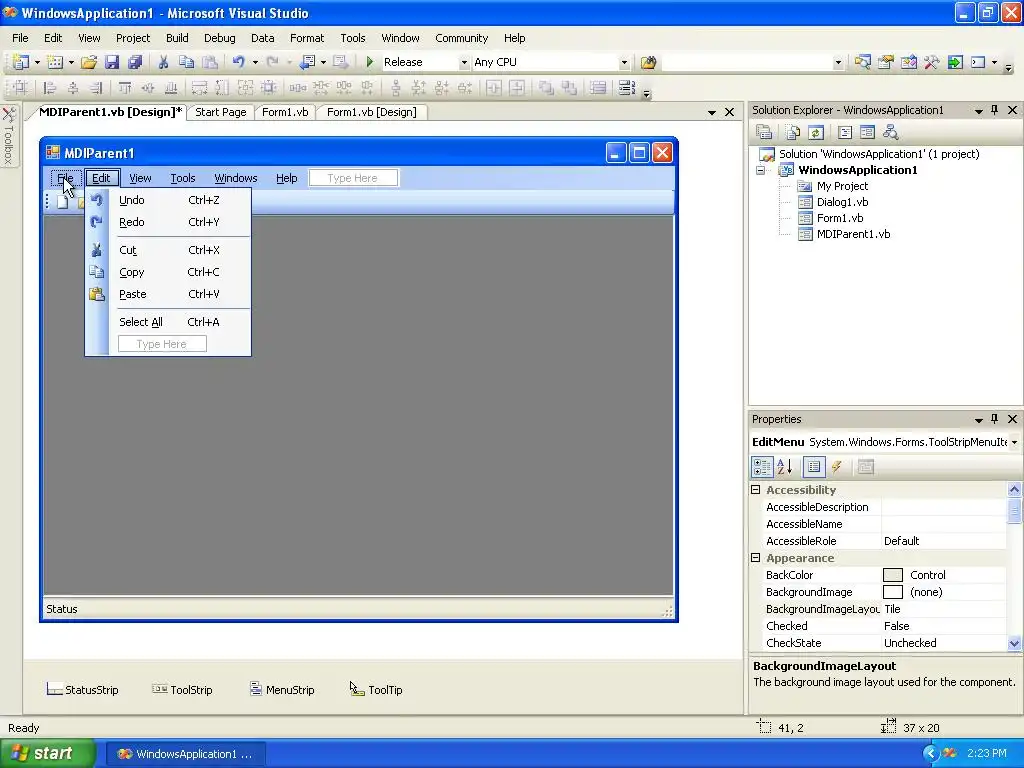Open the active files dropdown arrow beside the document tabs
The height and width of the screenshot is (768, 1024).
click(712, 112)
